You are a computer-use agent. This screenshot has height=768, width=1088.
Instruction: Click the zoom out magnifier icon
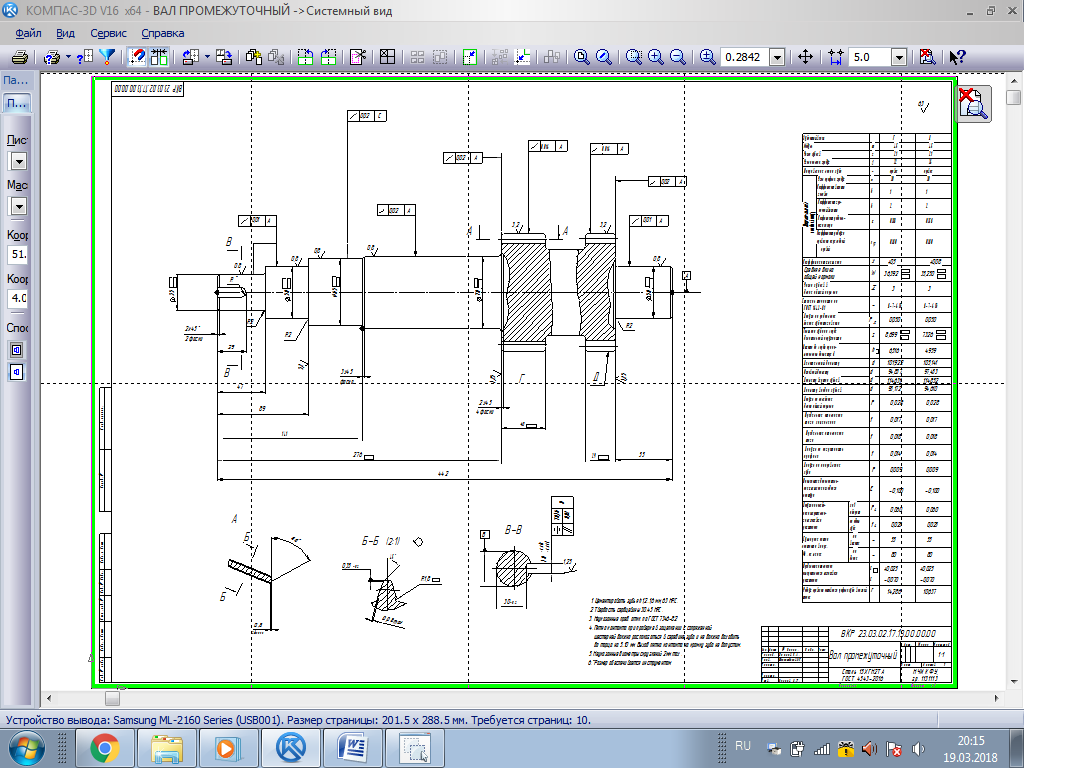pos(678,57)
